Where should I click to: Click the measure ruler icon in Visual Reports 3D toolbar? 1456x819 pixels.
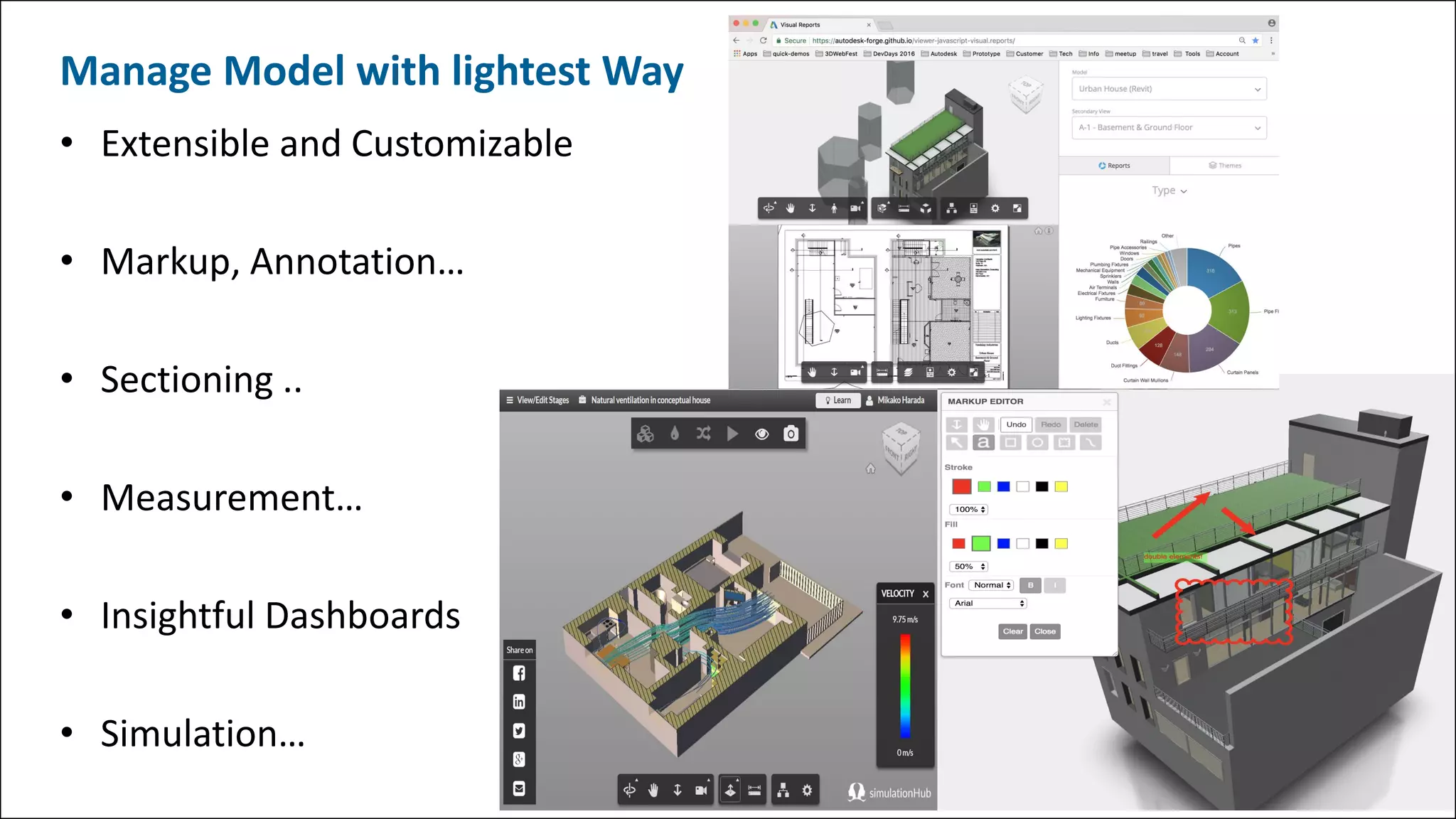(904, 208)
